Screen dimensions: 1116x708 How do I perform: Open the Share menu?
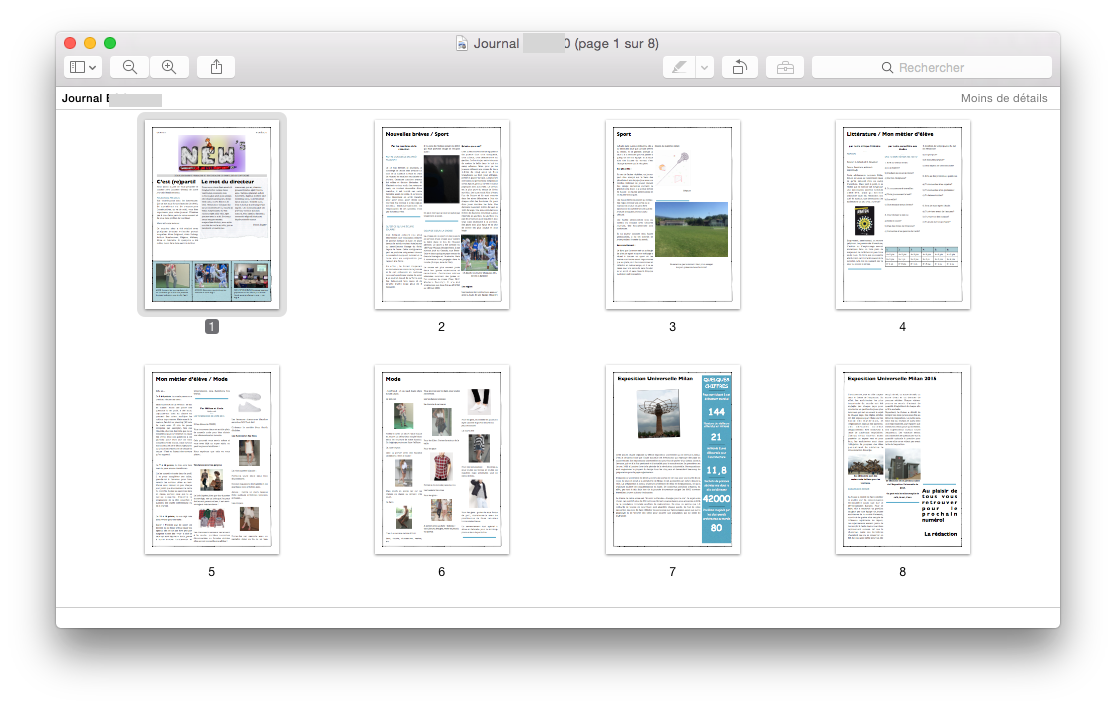[x=216, y=67]
